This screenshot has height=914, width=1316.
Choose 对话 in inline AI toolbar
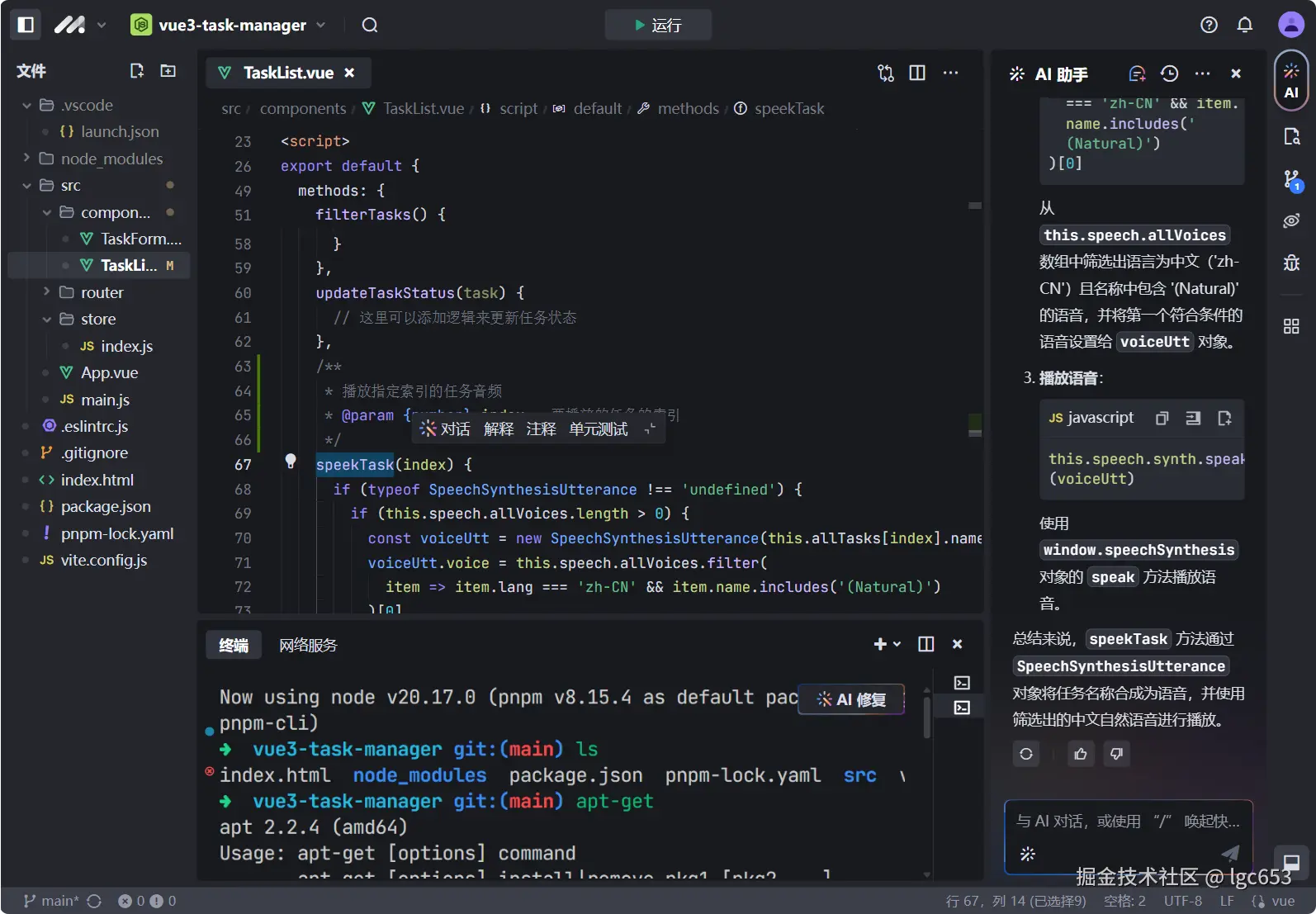[x=445, y=429]
